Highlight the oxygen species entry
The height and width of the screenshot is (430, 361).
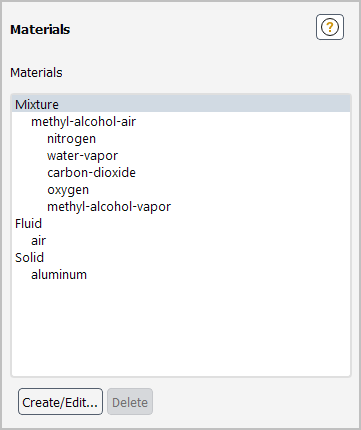point(68,190)
